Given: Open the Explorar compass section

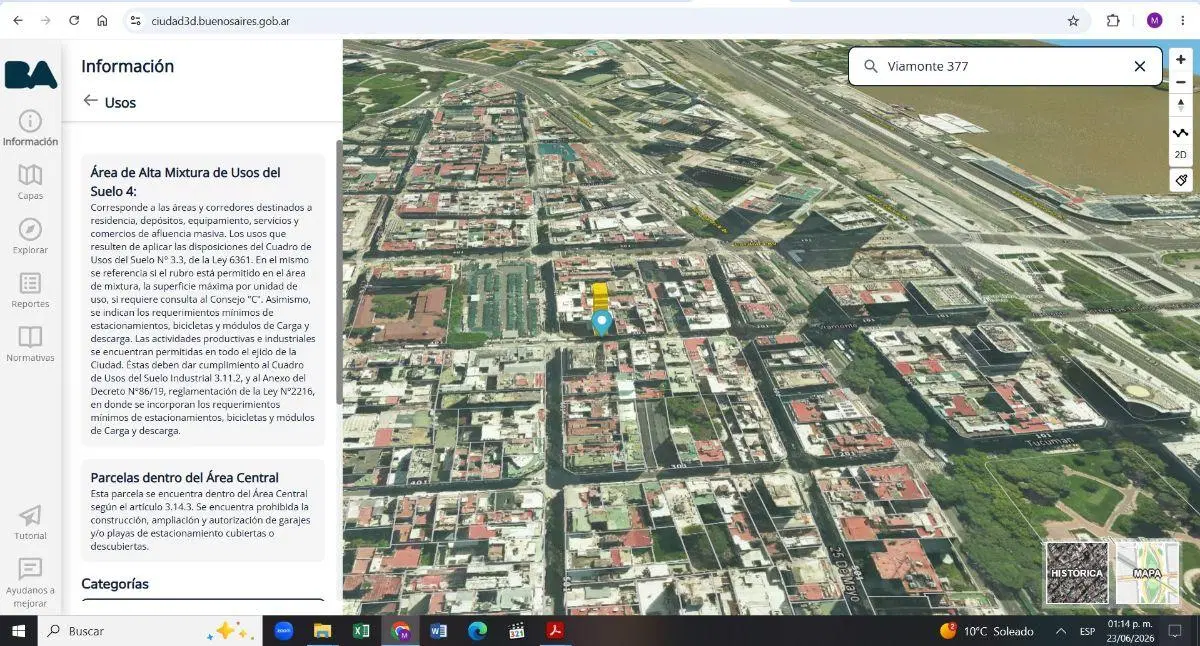Looking at the screenshot, I should tap(30, 236).
